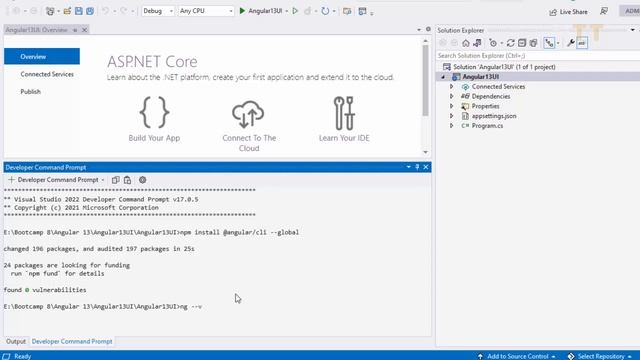The height and width of the screenshot is (360, 640).
Task: Click the Search Solution Explorer field
Action: click(x=537, y=56)
